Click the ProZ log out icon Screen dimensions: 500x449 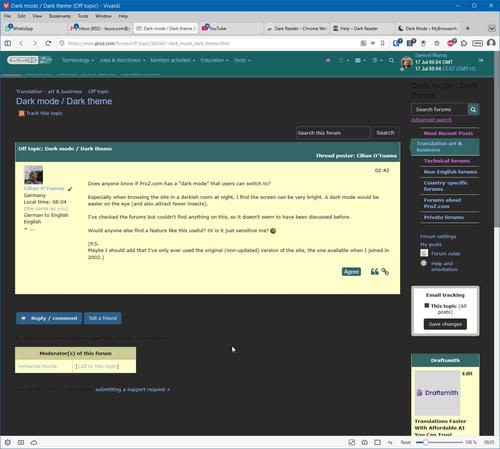click(481, 60)
